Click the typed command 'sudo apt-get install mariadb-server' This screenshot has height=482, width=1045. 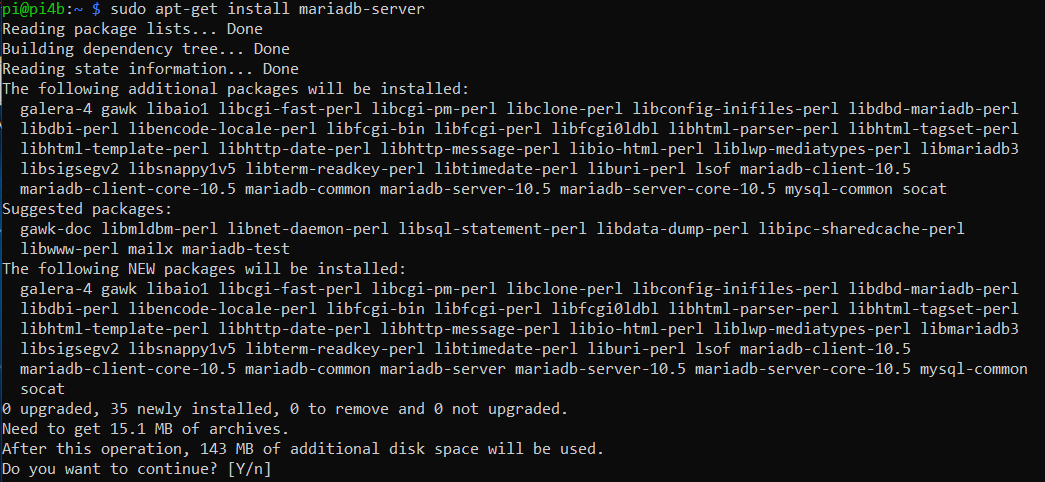pyautogui.click(x=267, y=9)
